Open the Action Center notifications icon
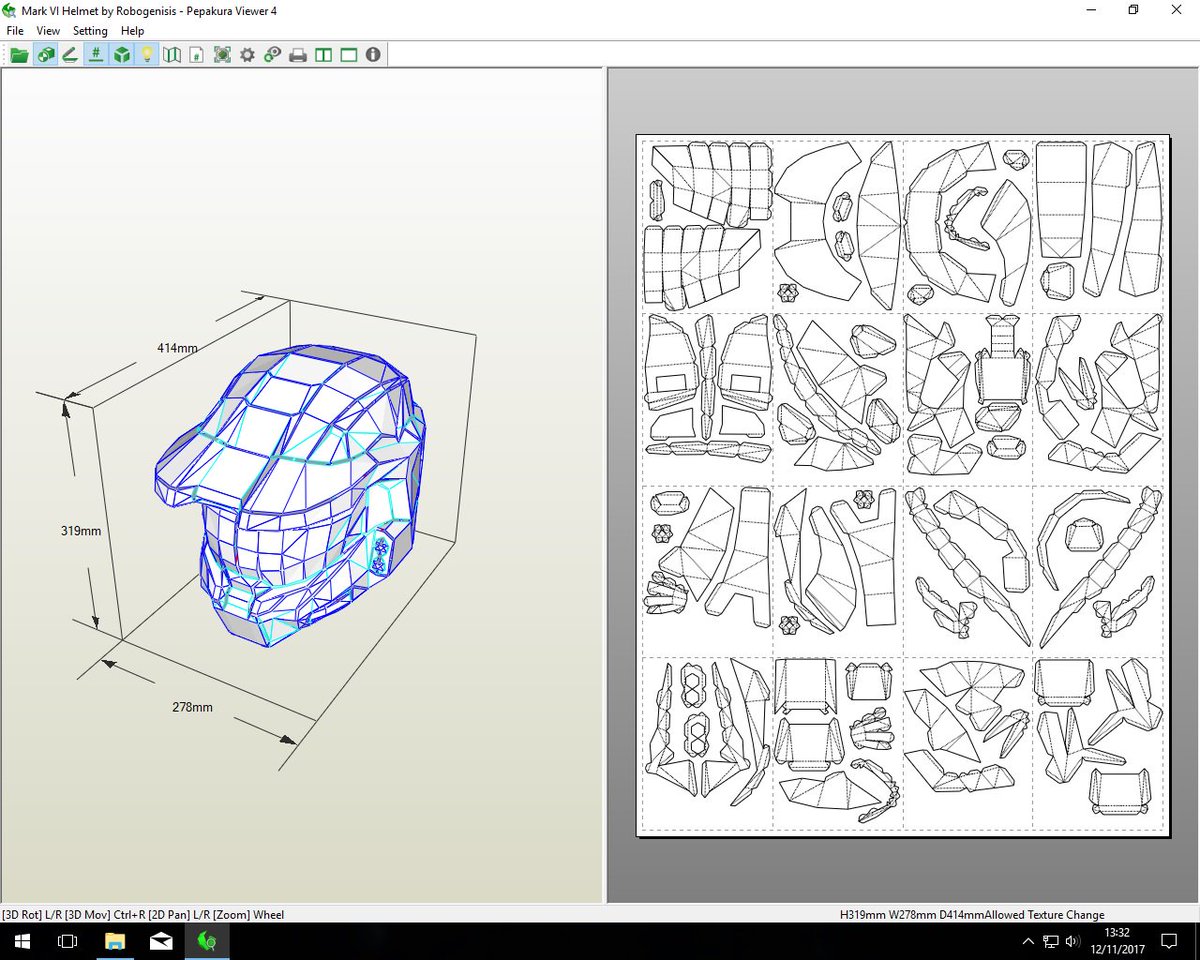1200x960 pixels. pyautogui.click(x=1169, y=942)
